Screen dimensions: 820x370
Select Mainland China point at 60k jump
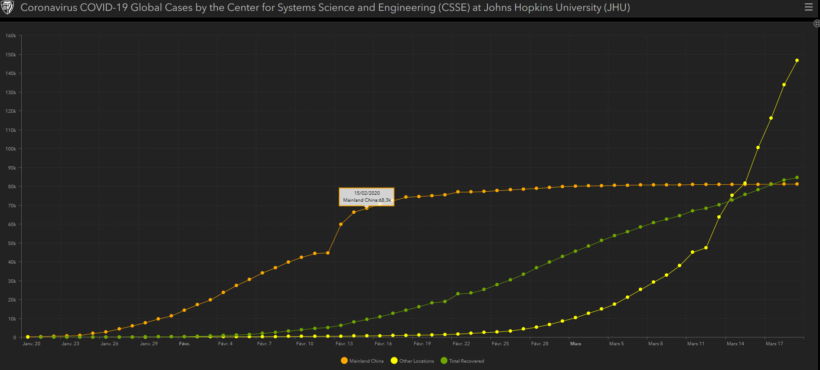click(340, 224)
